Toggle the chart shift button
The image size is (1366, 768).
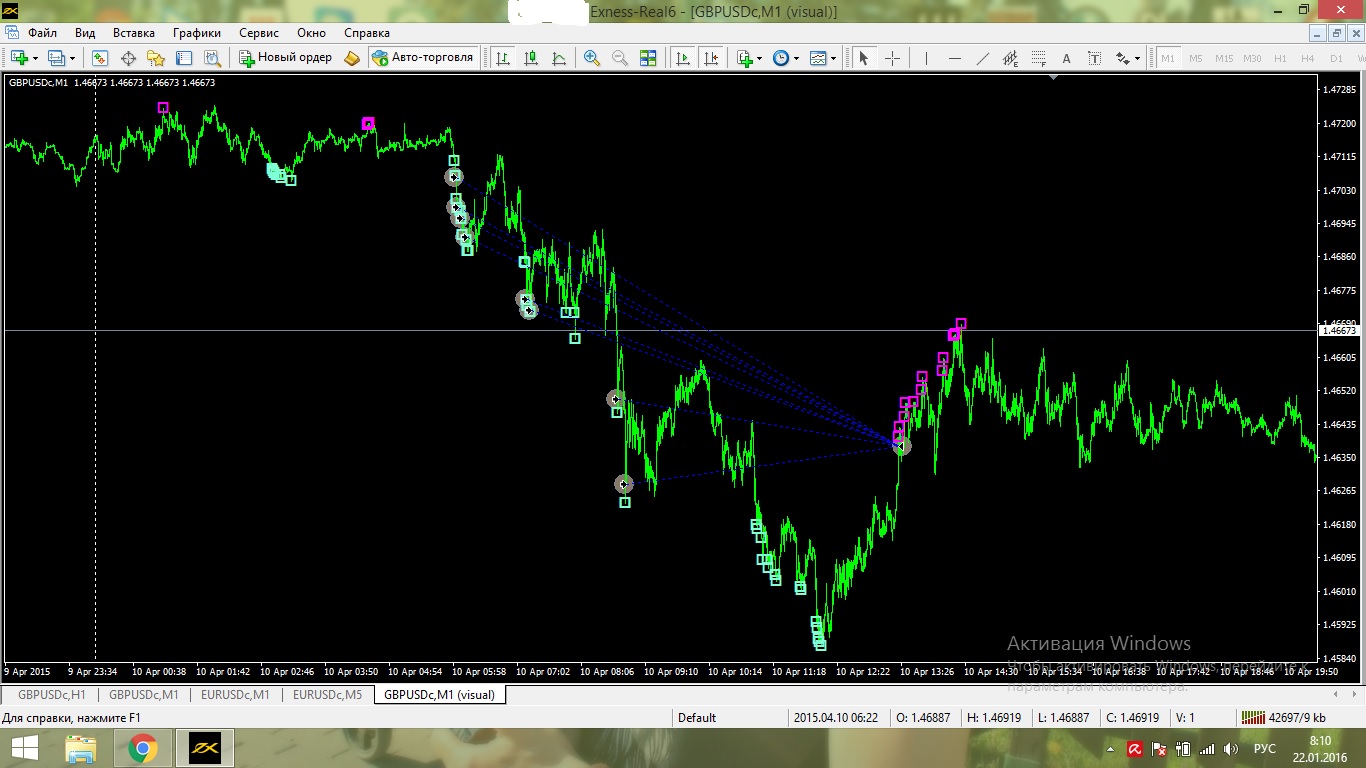tap(711, 58)
